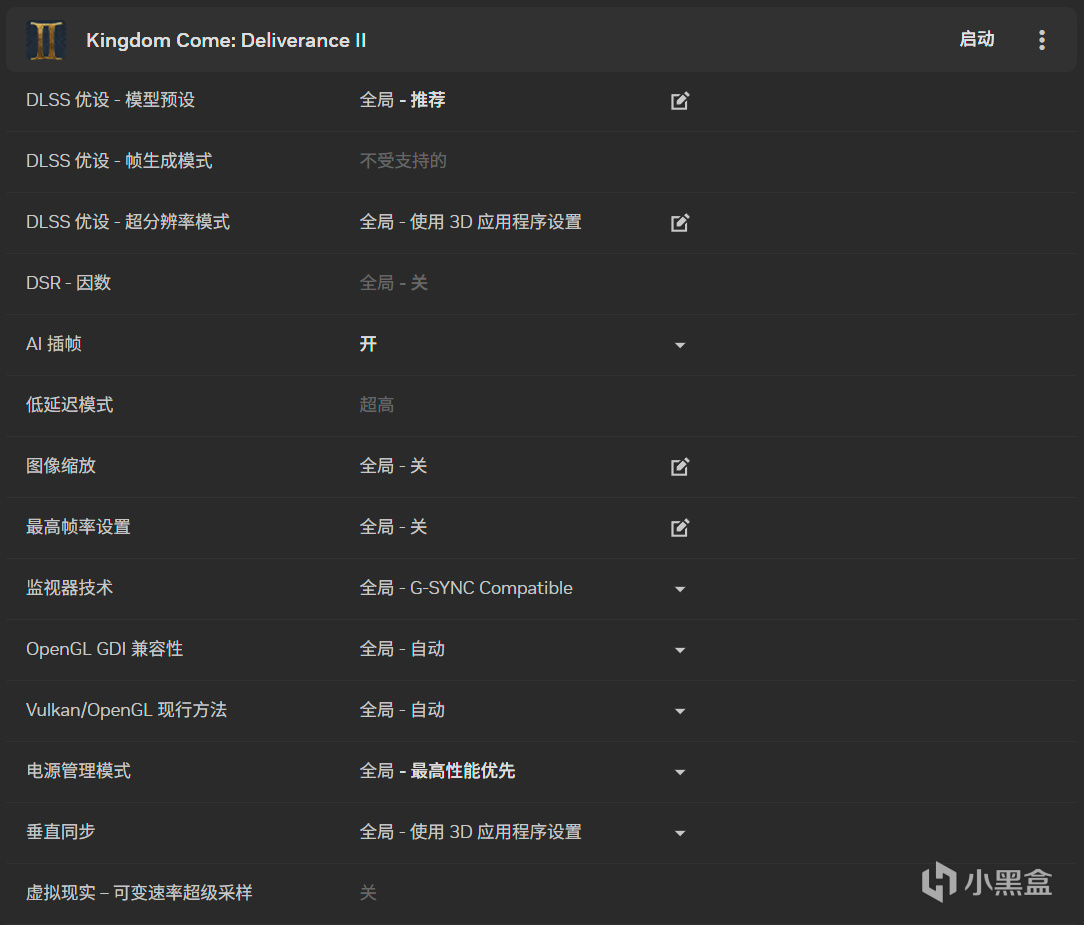Select the DLSS 优设 - 超分辨率模式 label
The width and height of the screenshot is (1084, 925).
128,222
